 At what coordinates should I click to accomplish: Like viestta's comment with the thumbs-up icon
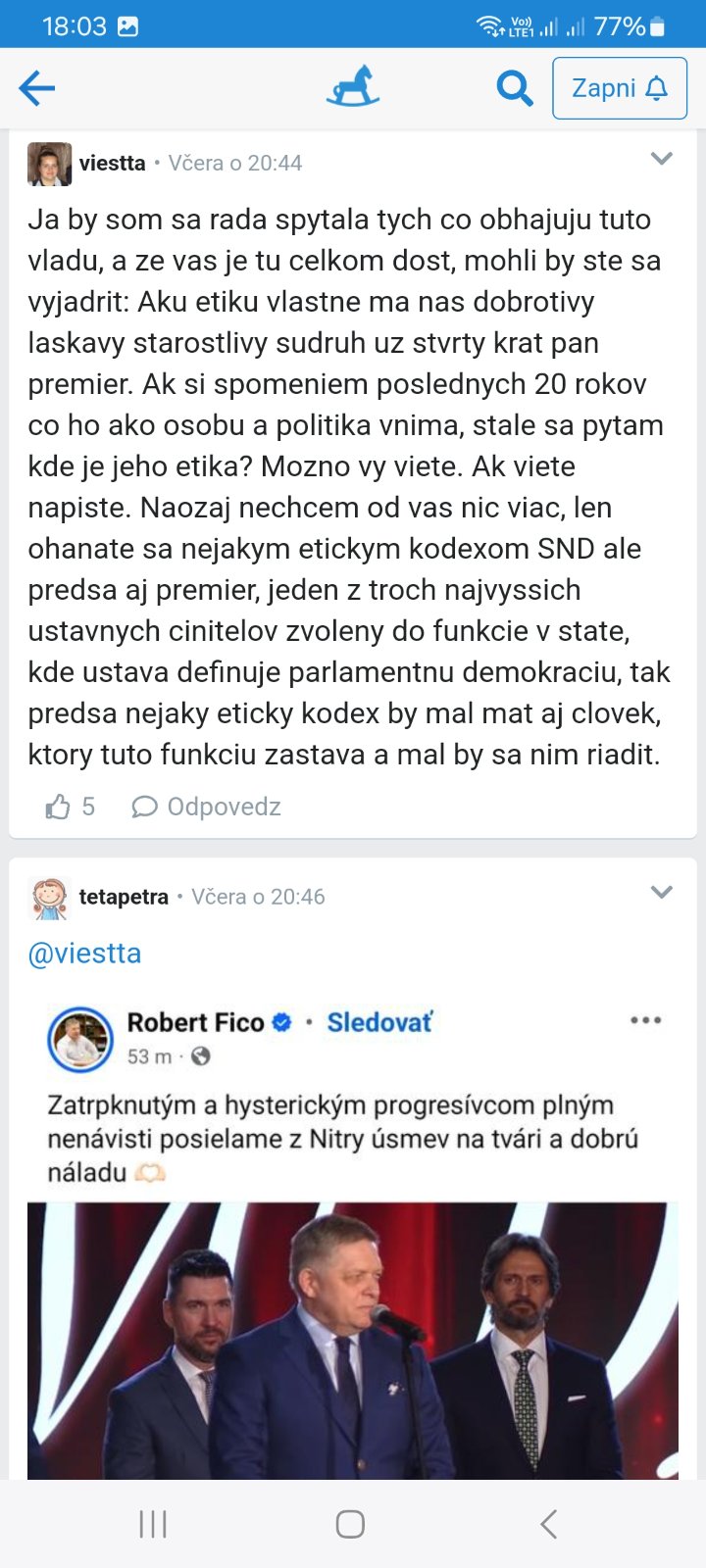click(x=58, y=808)
